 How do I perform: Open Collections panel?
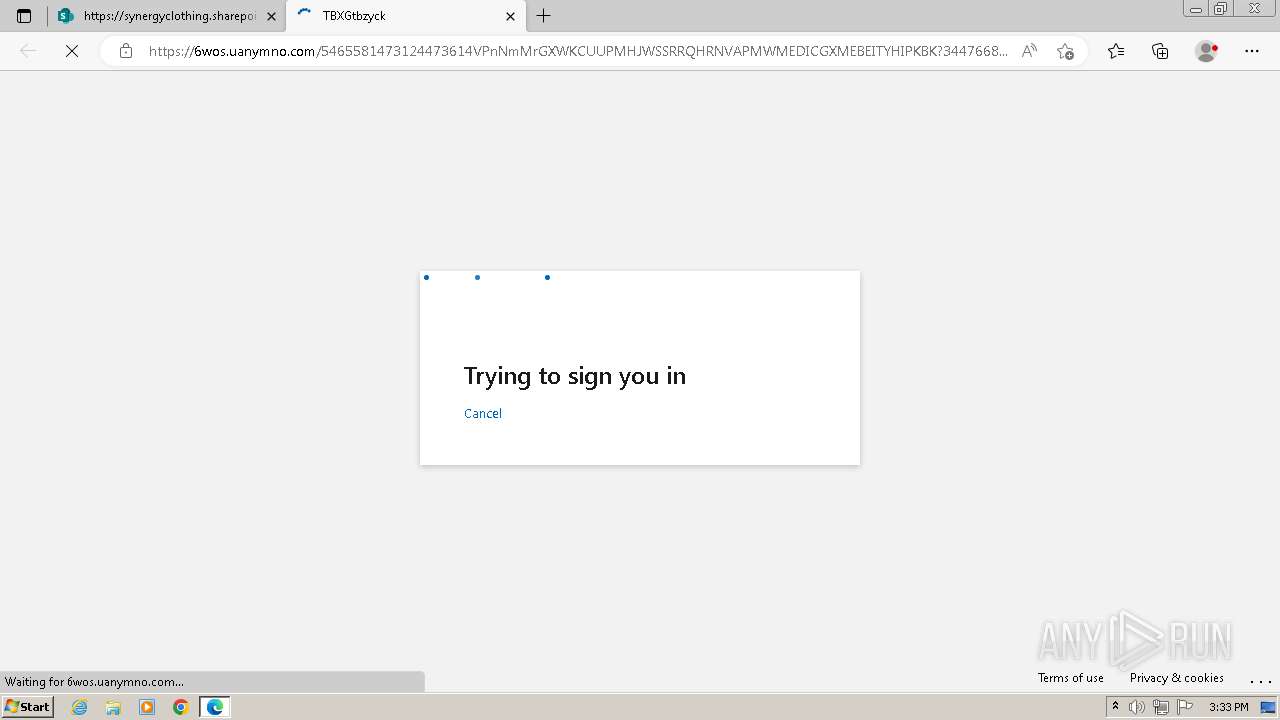(x=1160, y=51)
